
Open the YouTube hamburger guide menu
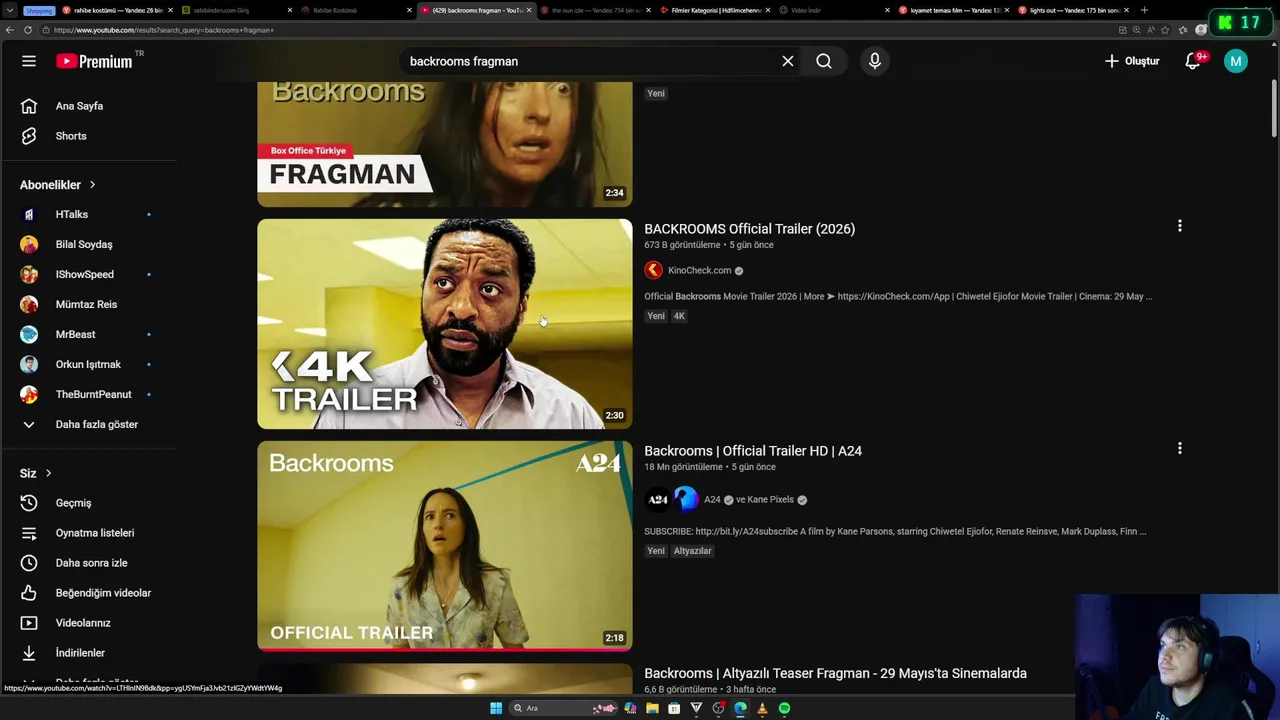[29, 61]
